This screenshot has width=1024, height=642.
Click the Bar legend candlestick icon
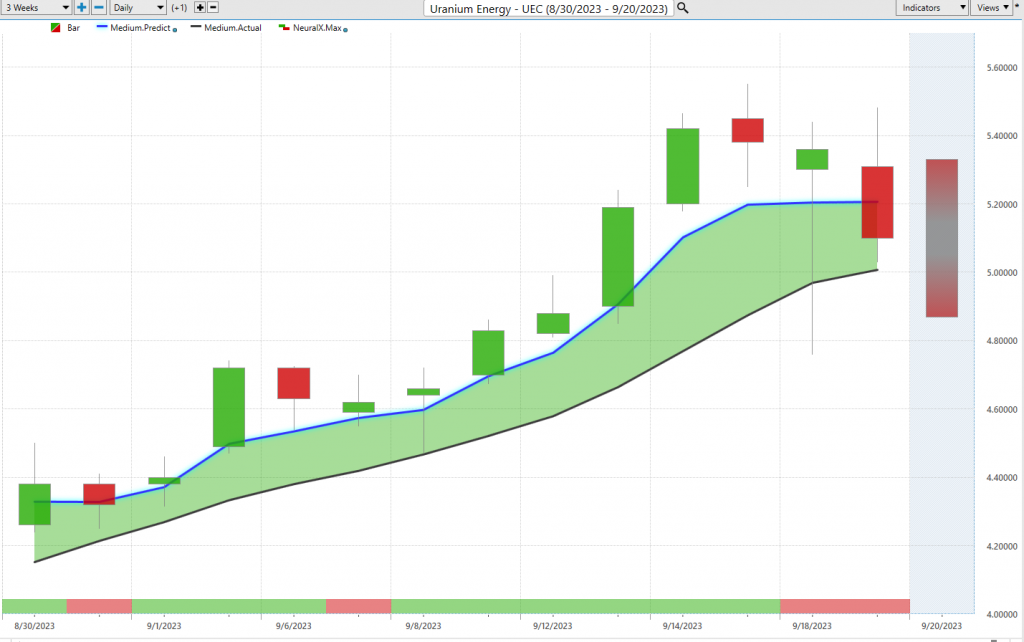coord(56,28)
